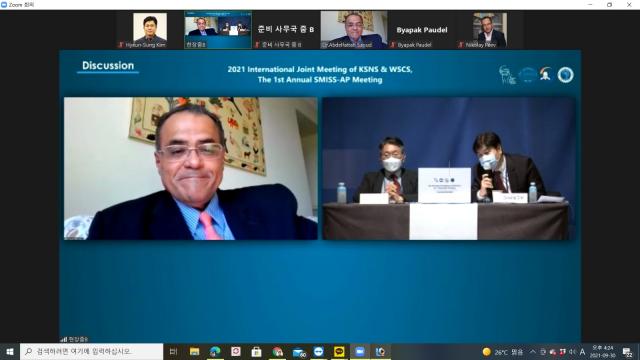The width and height of the screenshot is (640, 360).
Task: Open the weather widget showing 26°C
Action: pos(503,351)
